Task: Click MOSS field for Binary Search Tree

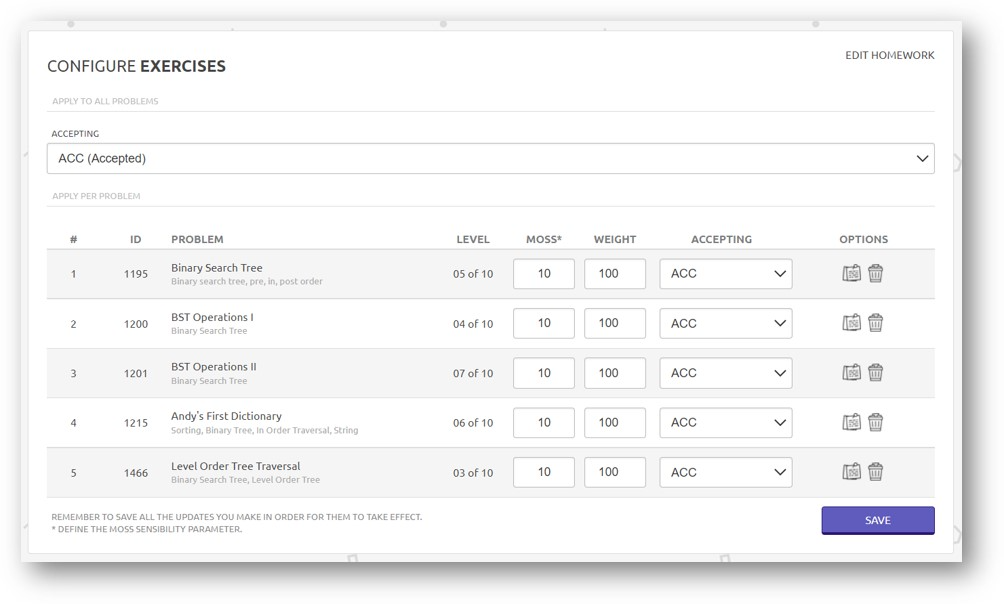Action: 543,274
